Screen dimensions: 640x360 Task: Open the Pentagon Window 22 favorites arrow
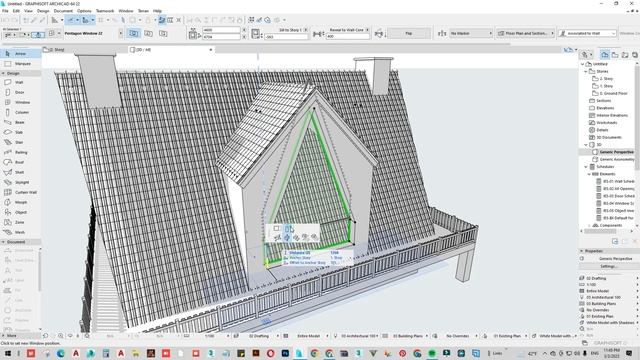(120, 33)
